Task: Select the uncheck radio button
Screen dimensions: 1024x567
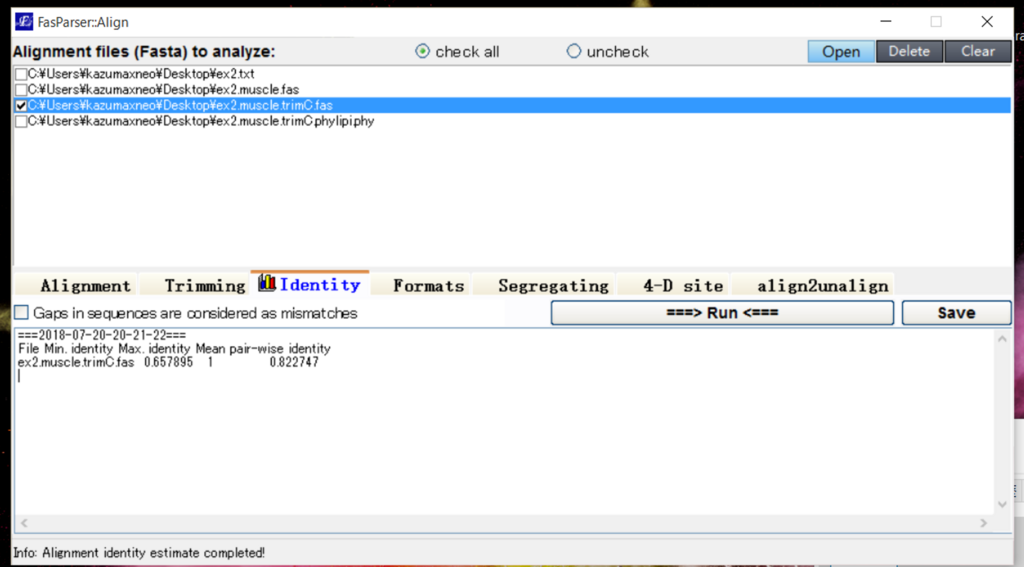Action: tap(573, 51)
